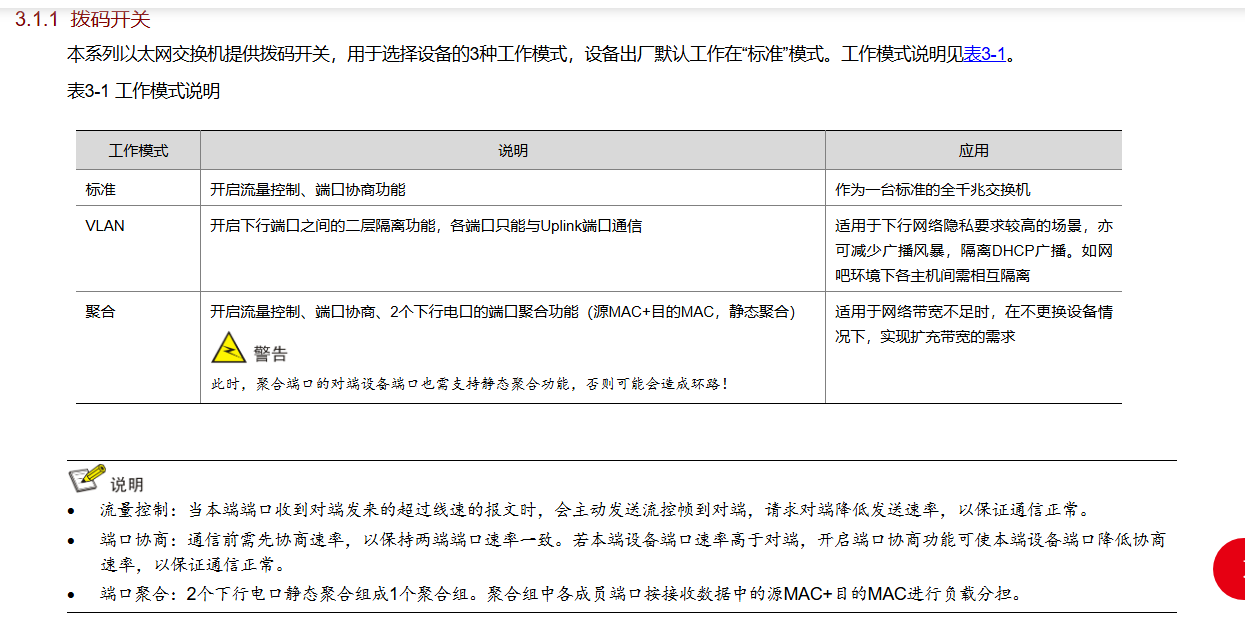
Task: Open the 表3-1 hyperlink
Action: point(984,54)
